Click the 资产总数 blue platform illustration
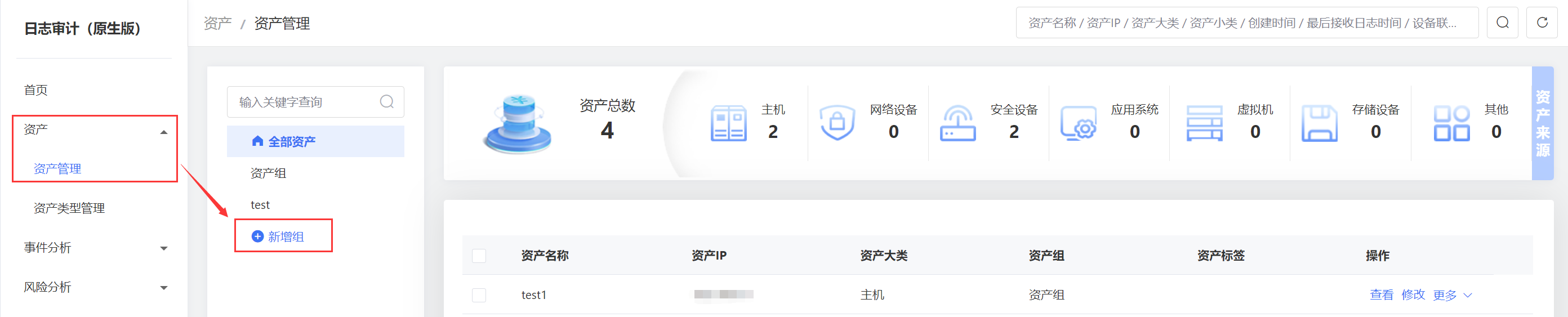Screen dimensions: 1568x317 tap(518, 123)
